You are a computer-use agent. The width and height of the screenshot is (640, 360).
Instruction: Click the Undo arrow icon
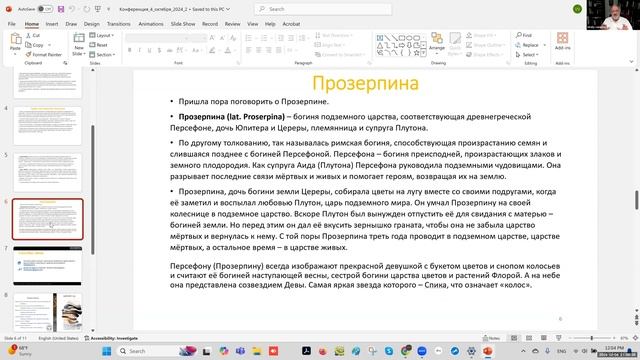pos(72,9)
